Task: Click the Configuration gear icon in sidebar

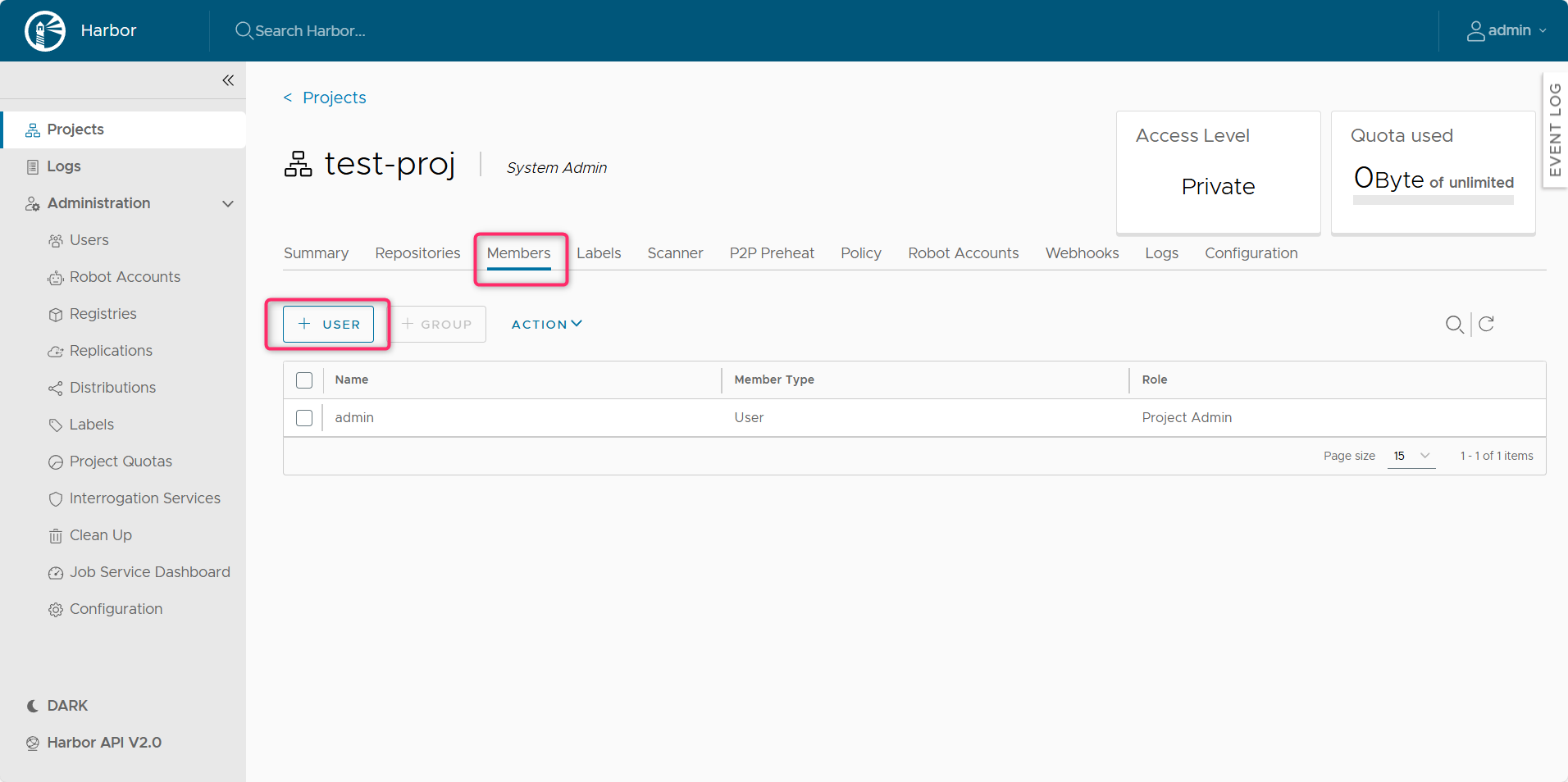Action: (x=56, y=610)
